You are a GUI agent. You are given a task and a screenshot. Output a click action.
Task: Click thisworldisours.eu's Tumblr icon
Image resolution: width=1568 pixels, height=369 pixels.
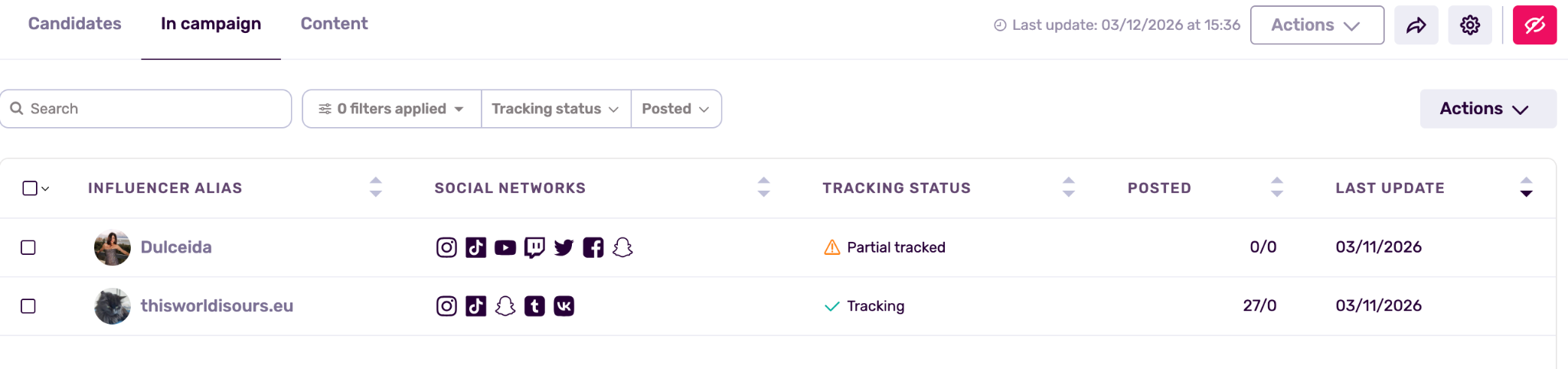pyautogui.click(x=534, y=306)
